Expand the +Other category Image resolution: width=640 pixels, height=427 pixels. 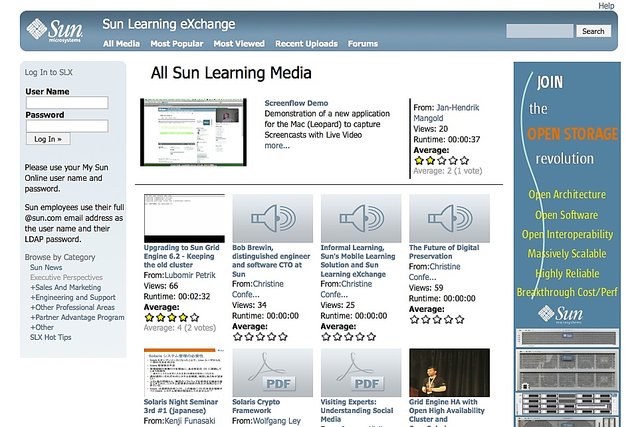(42, 327)
